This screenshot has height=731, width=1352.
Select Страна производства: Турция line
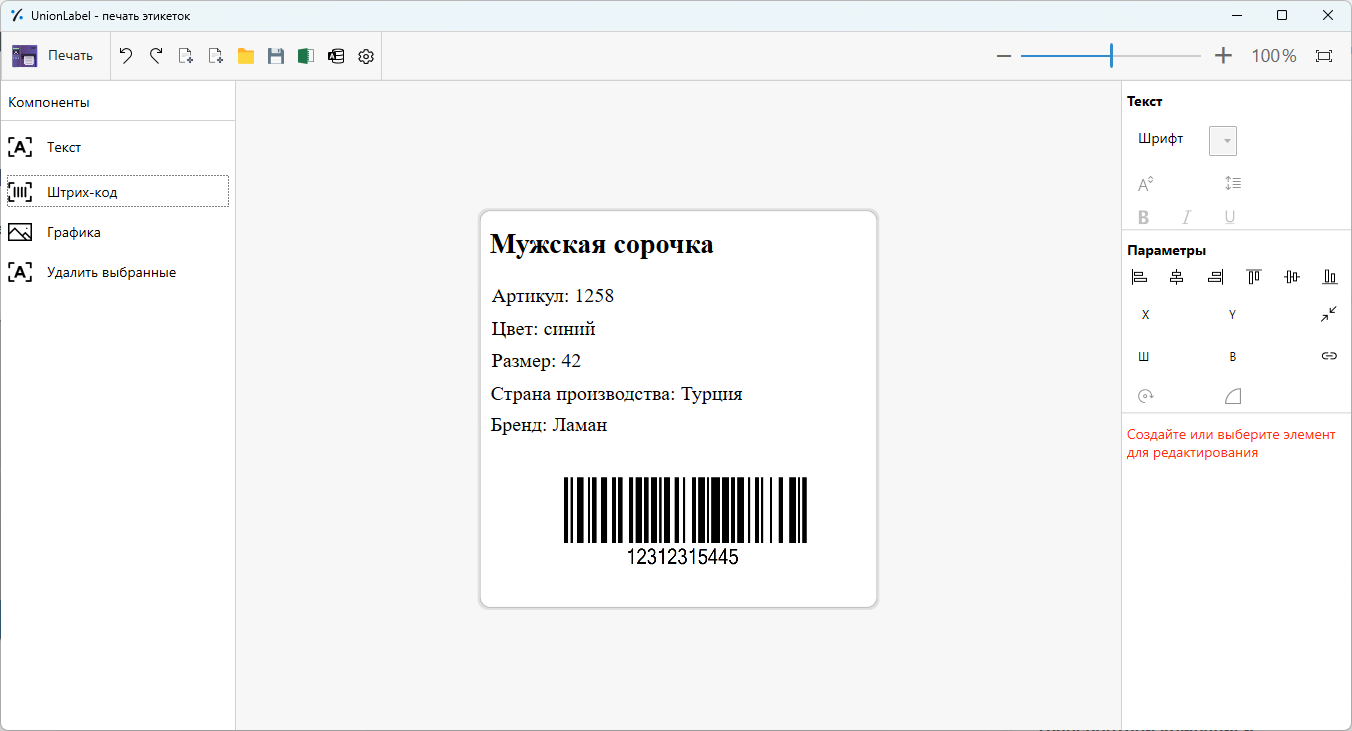tap(617, 394)
